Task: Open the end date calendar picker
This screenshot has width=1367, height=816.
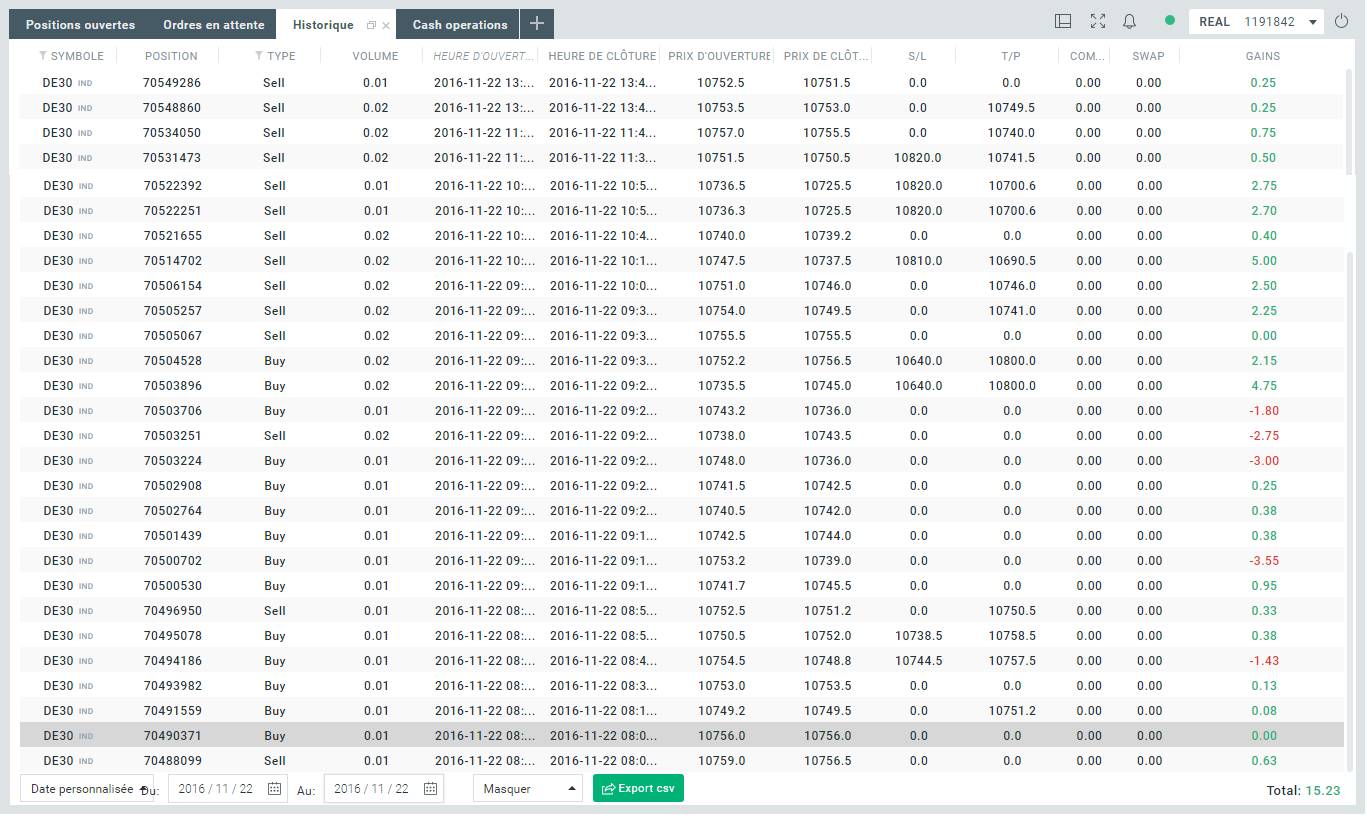Action: pyautogui.click(x=430, y=789)
